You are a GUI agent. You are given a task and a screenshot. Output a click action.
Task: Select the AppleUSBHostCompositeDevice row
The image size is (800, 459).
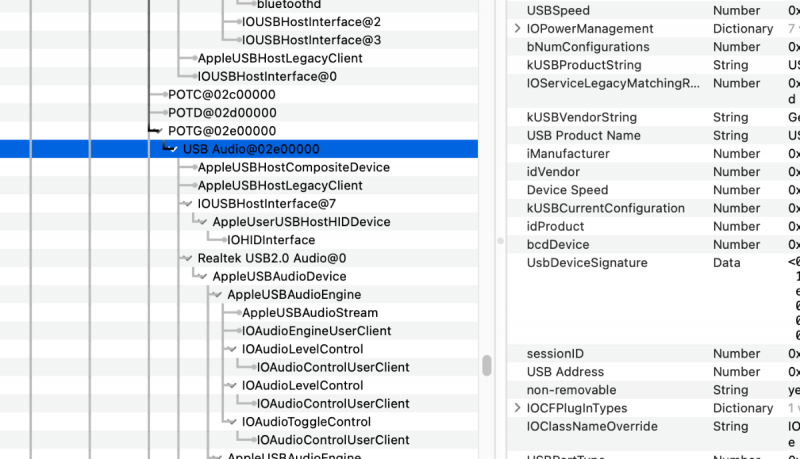294,167
